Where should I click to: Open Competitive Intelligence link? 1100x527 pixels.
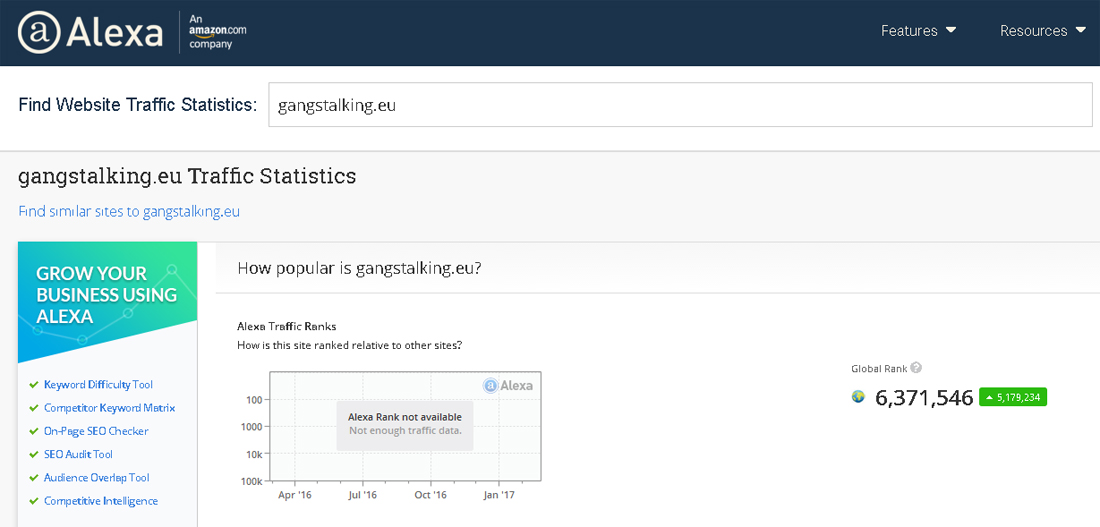click(101, 500)
